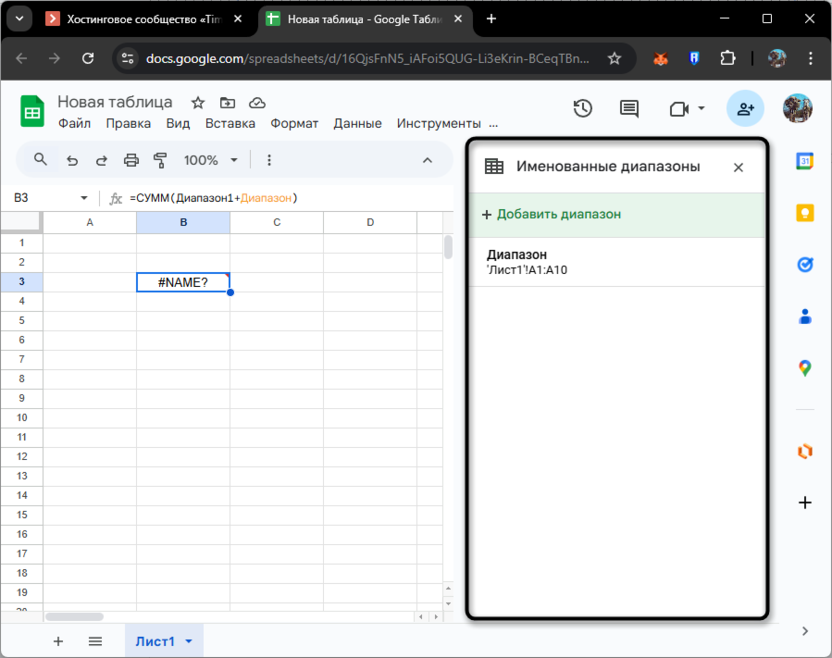Click the redo arrow in toolbar
The width and height of the screenshot is (832, 658).
pyautogui.click(x=101, y=160)
